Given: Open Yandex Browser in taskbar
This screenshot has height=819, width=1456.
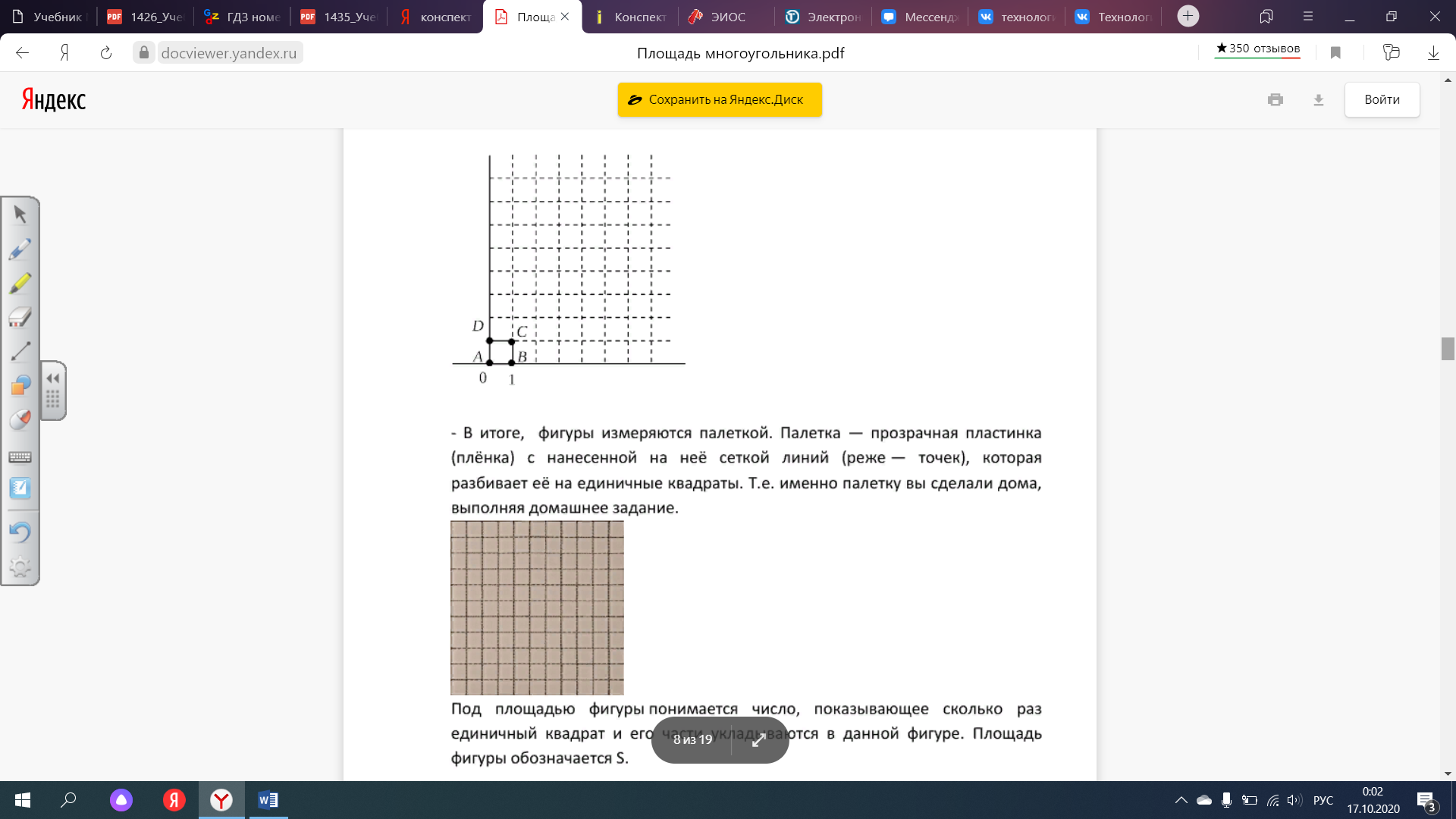Looking at the screenshot, I should tap(221, 800).
